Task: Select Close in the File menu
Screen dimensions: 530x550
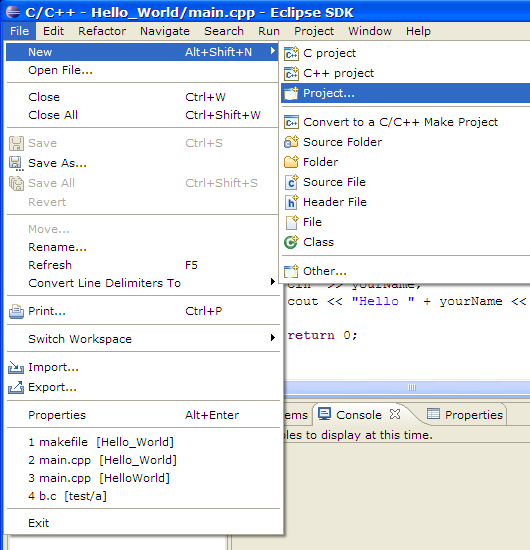Action: 142,97
